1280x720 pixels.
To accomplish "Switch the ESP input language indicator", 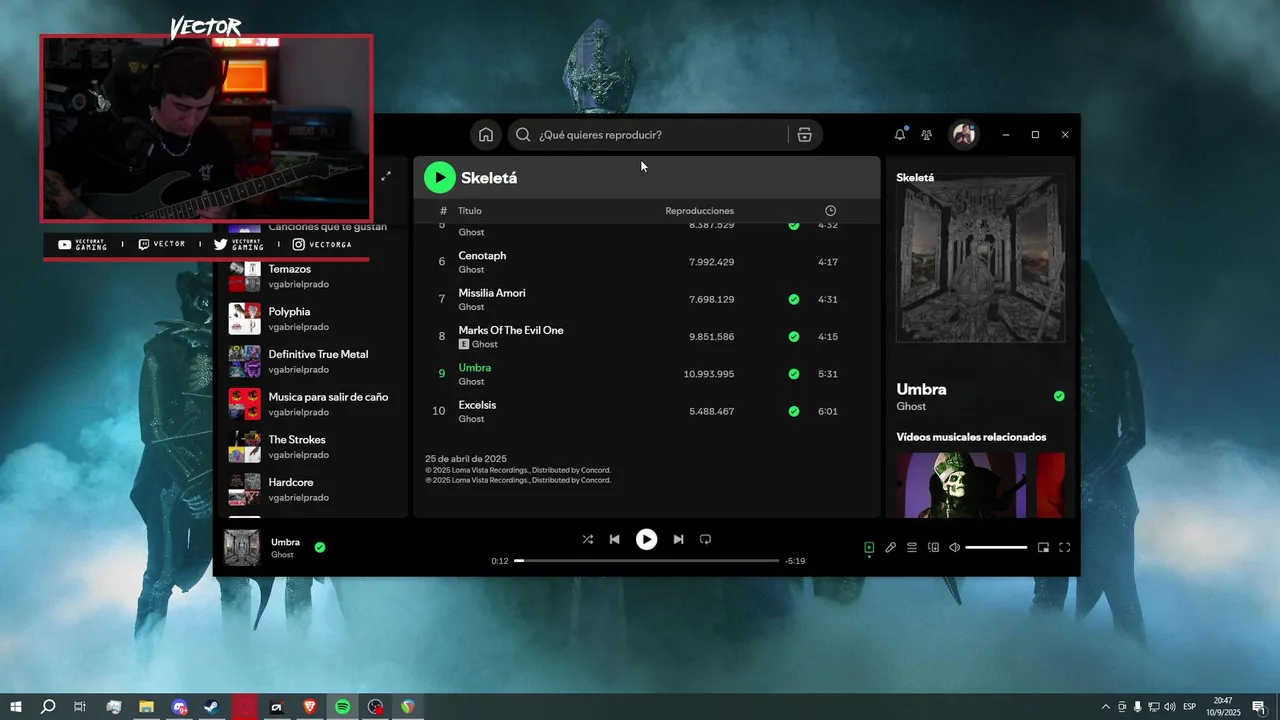I will (1190, 707).
